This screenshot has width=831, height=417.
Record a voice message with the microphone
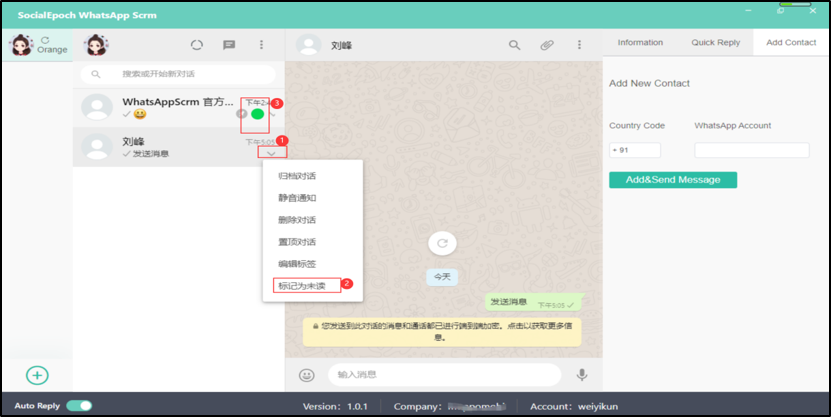pyautogui.click(x=582, y=375)
